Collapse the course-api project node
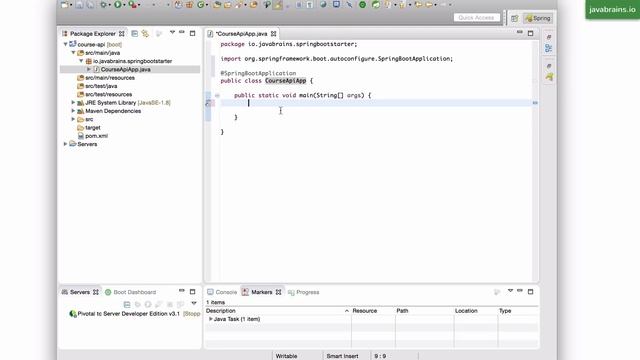Screen dimensions: 640x360 click(65, 44)
